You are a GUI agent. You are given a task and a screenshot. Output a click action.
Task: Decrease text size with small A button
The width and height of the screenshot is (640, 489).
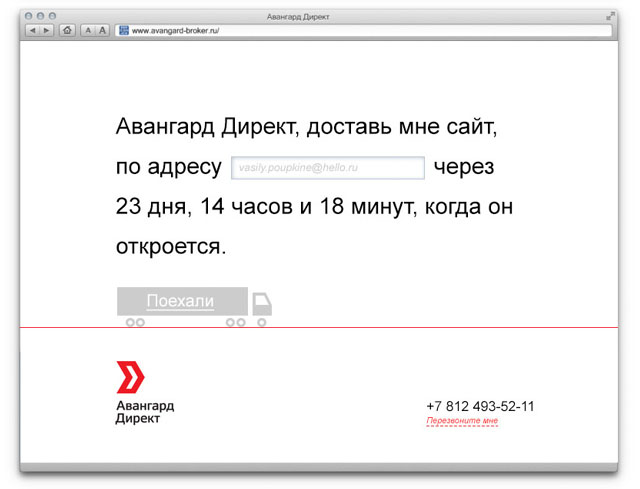(x=87, y=31)
